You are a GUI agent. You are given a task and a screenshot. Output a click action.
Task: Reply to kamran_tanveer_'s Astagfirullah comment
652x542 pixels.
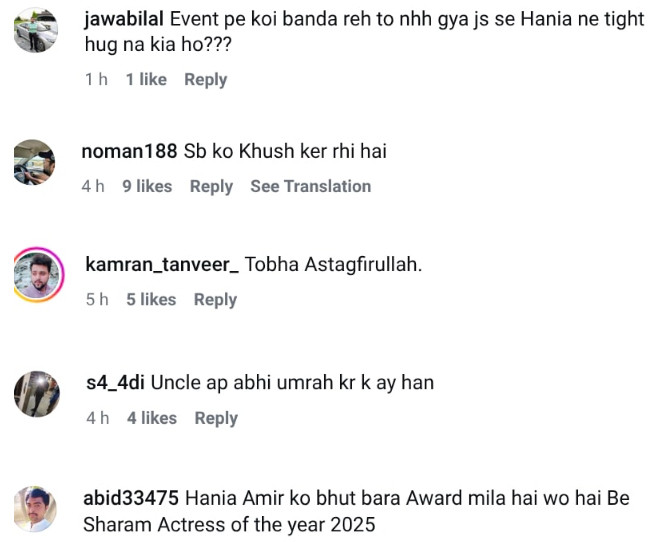pyautogui.click(x=215, y=299)
